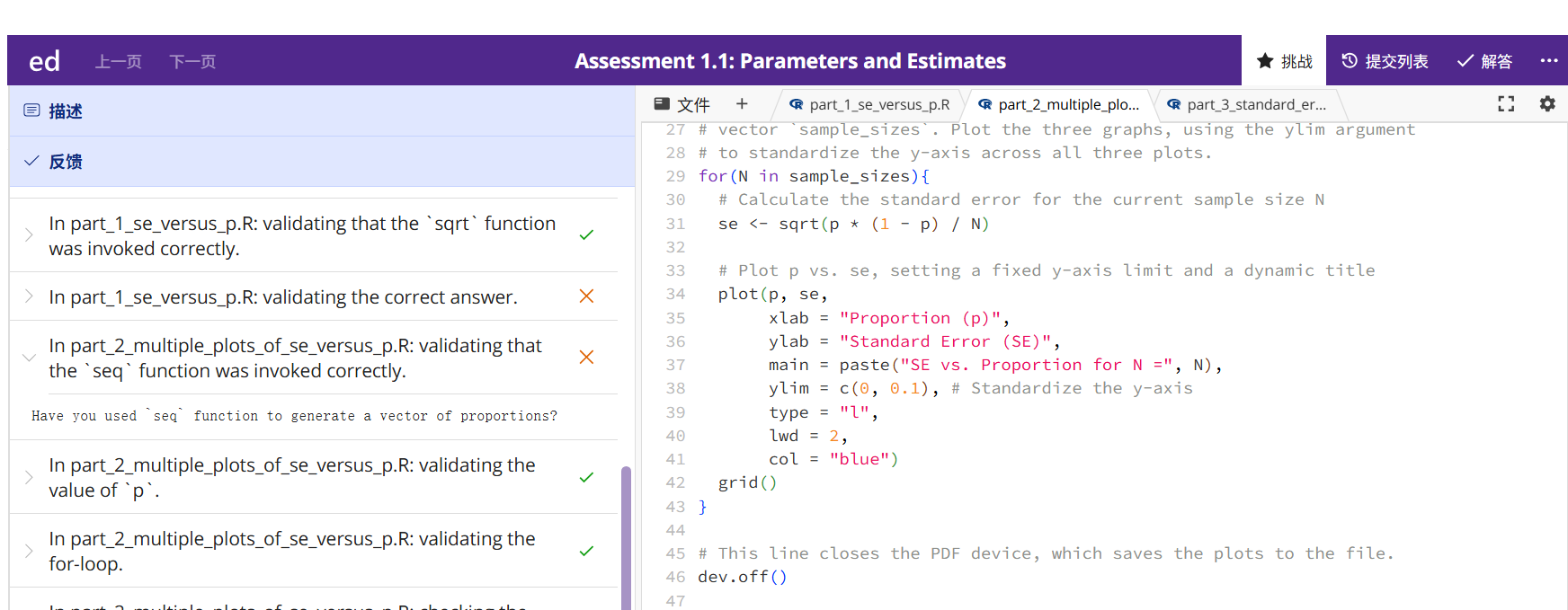Open editor settings gear

(1547, 103)
